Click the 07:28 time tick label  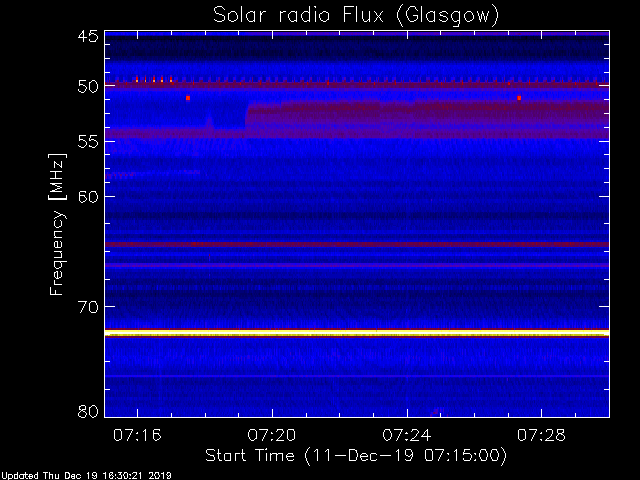coord(541,435)
